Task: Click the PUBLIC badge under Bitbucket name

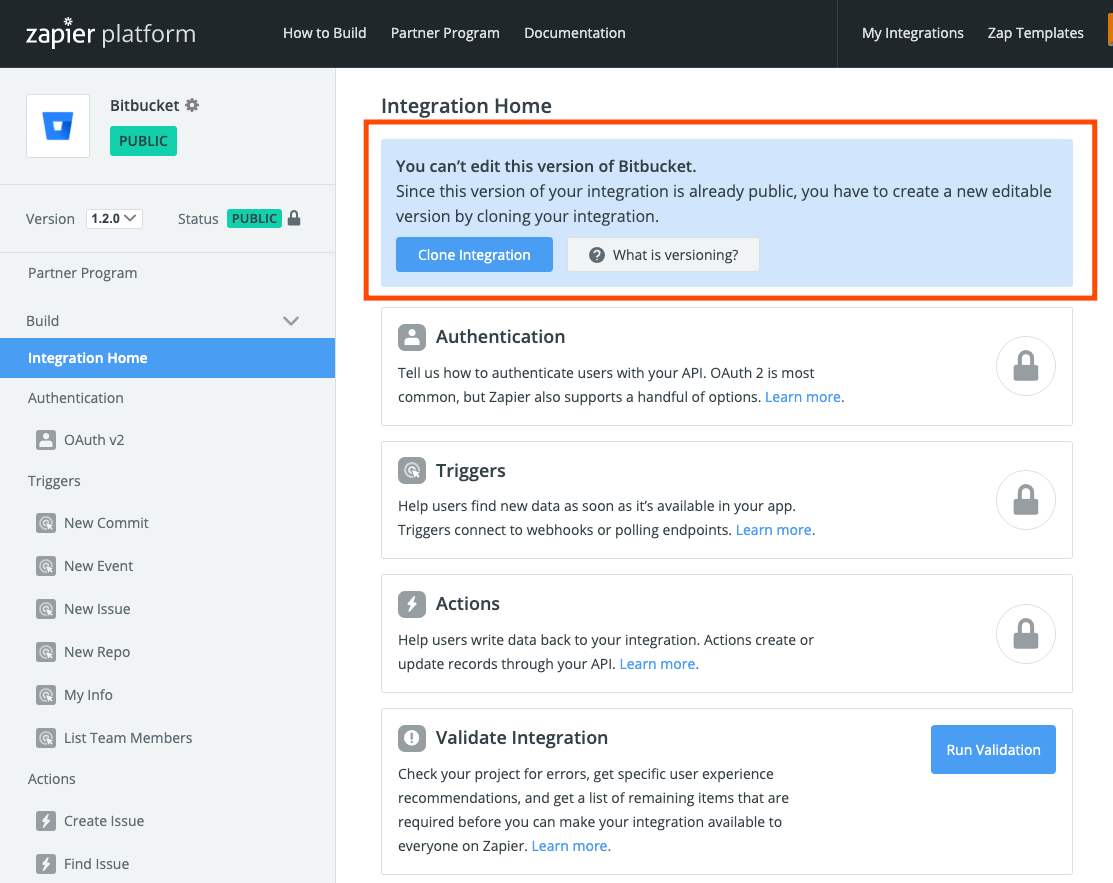Action: click(143, 141)
